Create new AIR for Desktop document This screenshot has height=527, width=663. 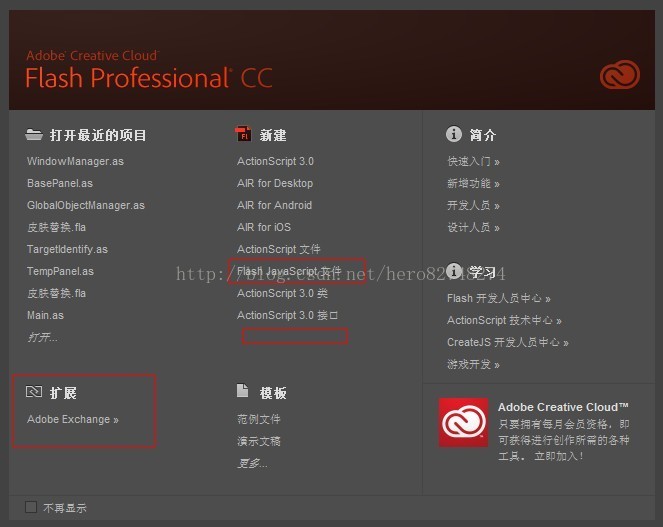tap(275, 183)
